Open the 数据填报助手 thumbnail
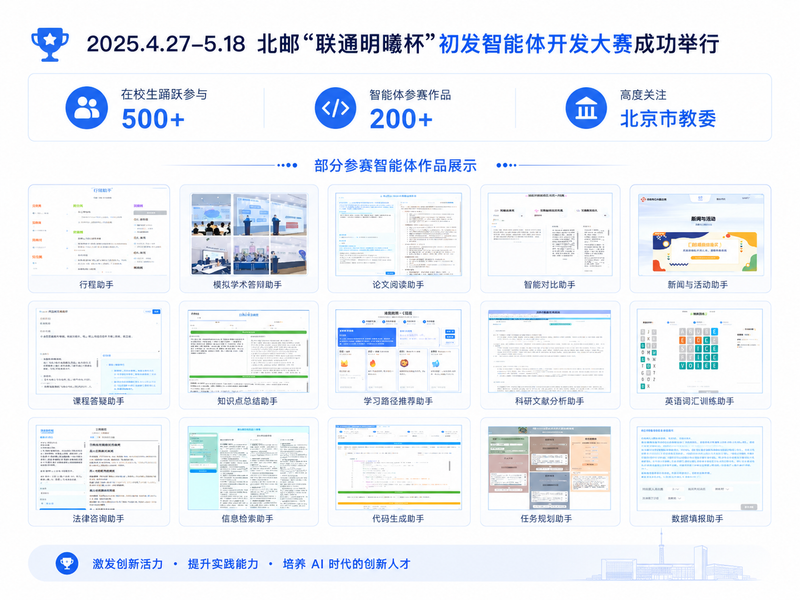 pyautogui.click(x=701, y=467)
